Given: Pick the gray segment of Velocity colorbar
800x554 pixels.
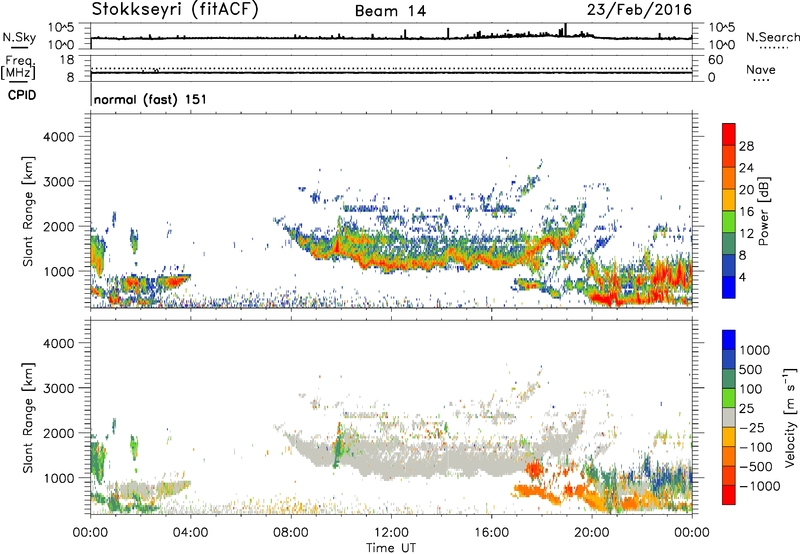Looking at the screenshot, I should click(729, 418).
